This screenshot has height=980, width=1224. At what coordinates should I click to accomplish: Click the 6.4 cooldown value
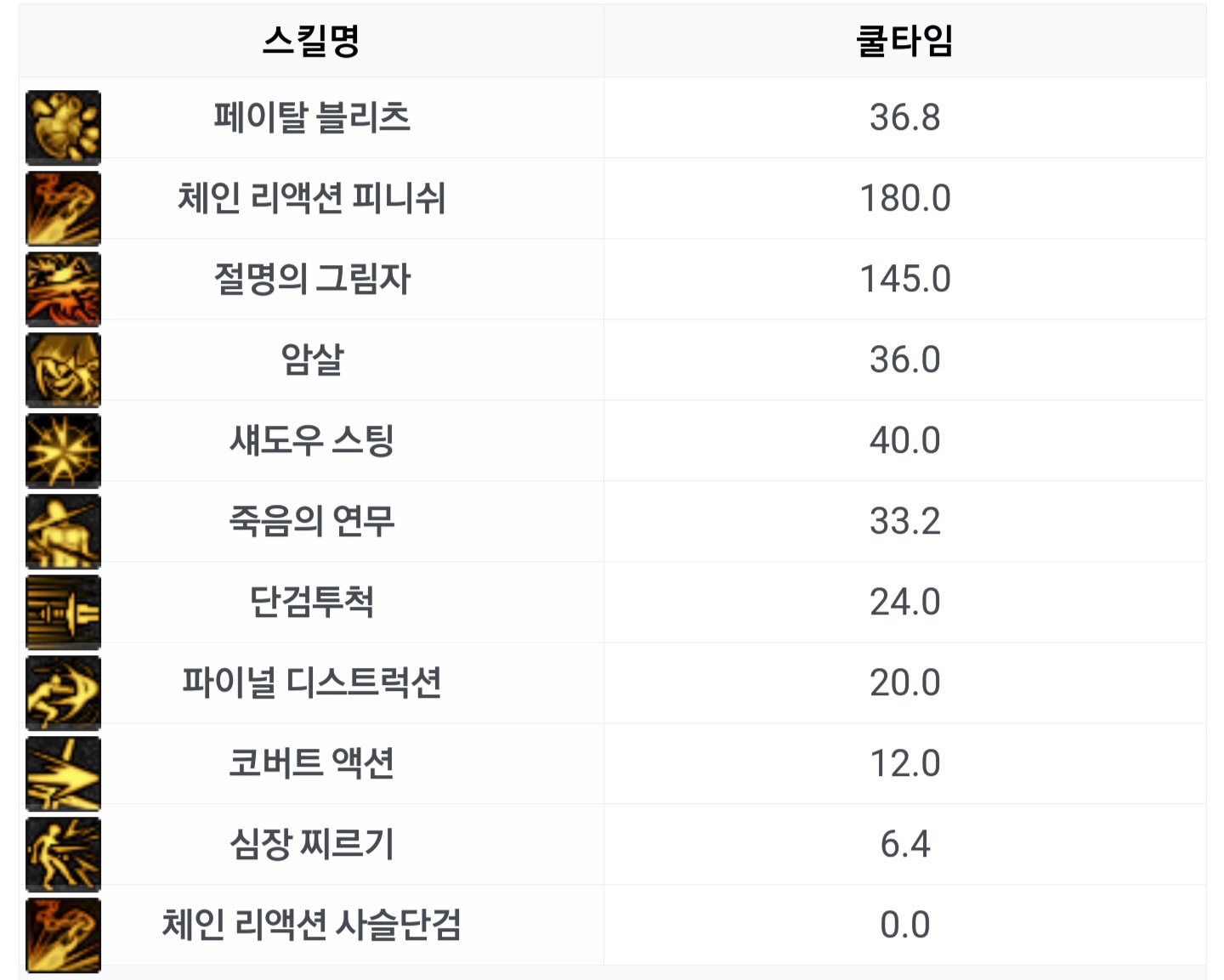point(904,844)
